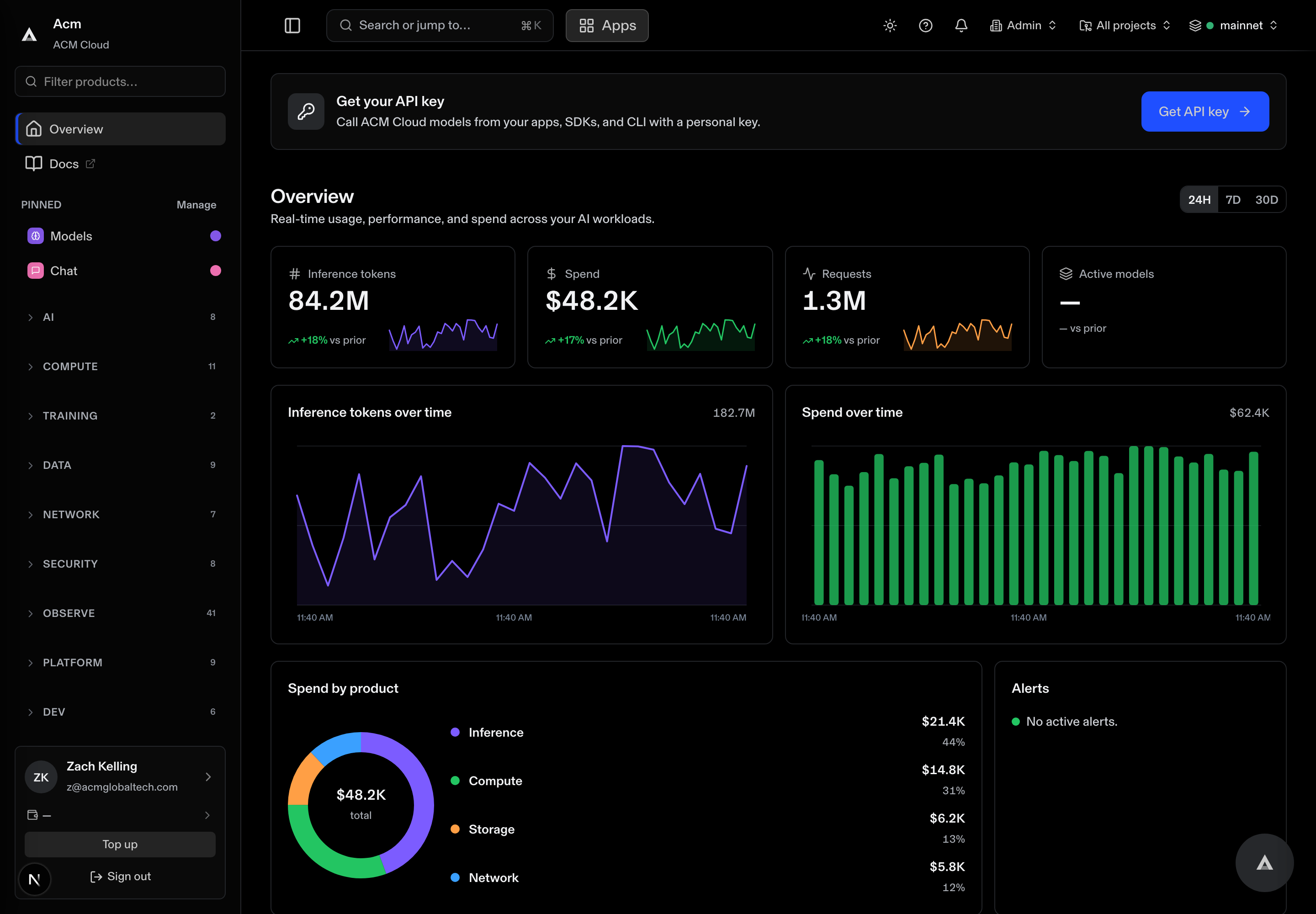This screenshot has width=1316, height=914.
Task: Open the Apps launcher button
Action: point(606,25)
